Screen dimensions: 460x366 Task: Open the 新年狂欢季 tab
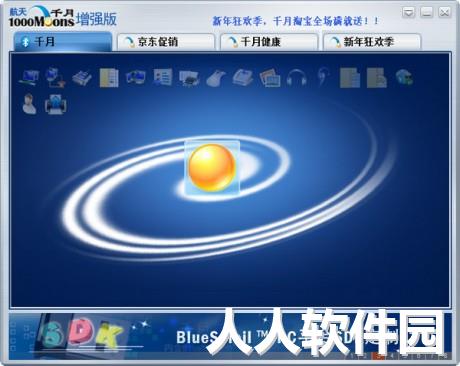tap(372, 42)
